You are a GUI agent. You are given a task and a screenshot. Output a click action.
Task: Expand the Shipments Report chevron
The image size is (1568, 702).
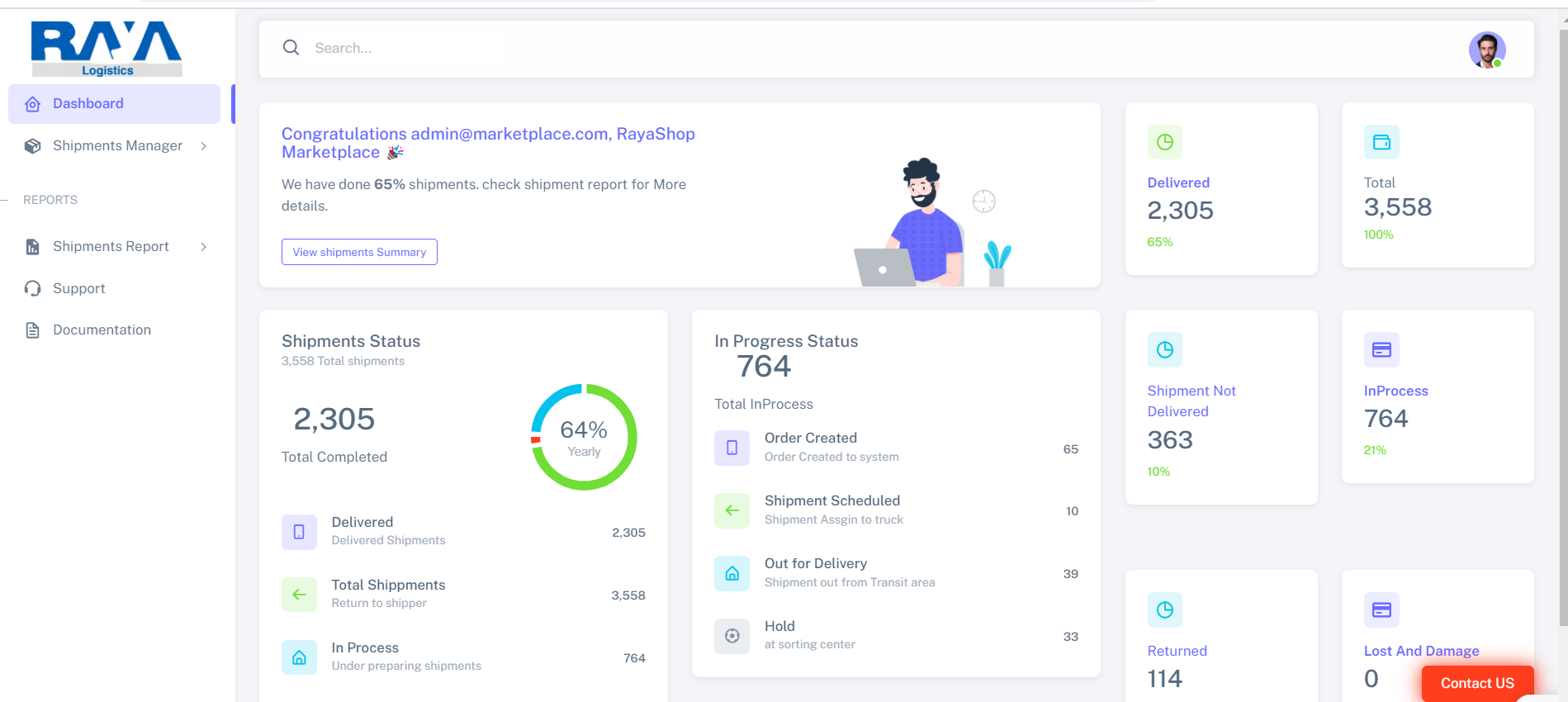[203, 247]
